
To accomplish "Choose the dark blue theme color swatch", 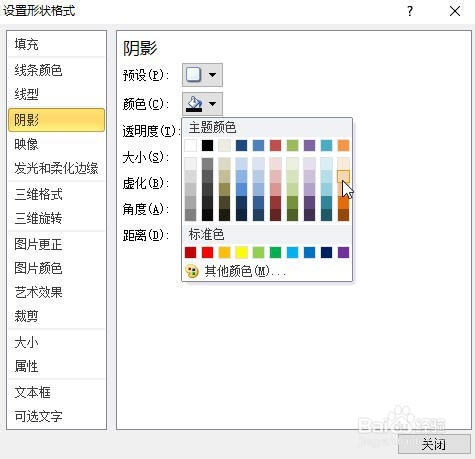I will coord(241,146).
